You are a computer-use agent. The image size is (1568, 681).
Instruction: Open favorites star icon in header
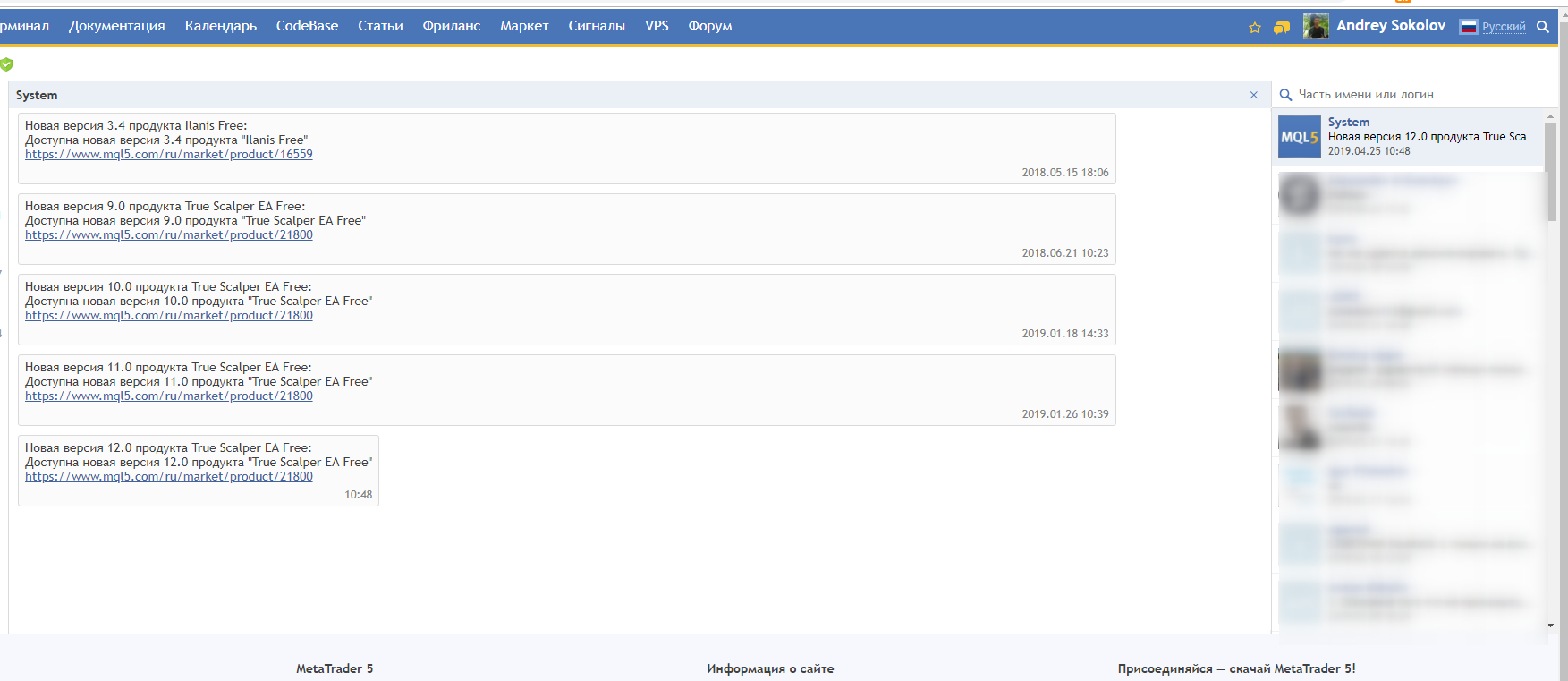(x=1255, y=28)
